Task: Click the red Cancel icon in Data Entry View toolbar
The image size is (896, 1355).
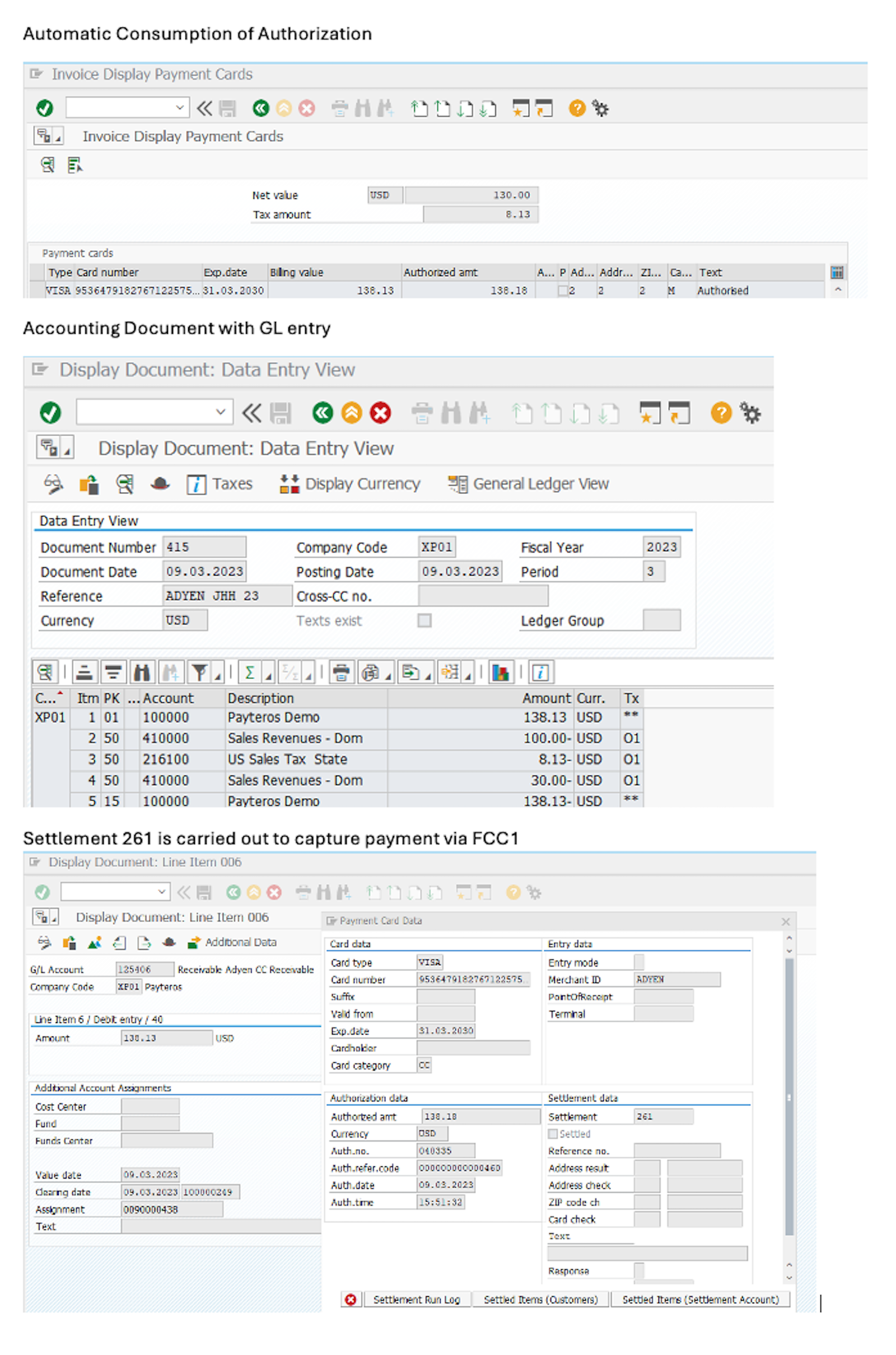Action: tap(380, 413)
